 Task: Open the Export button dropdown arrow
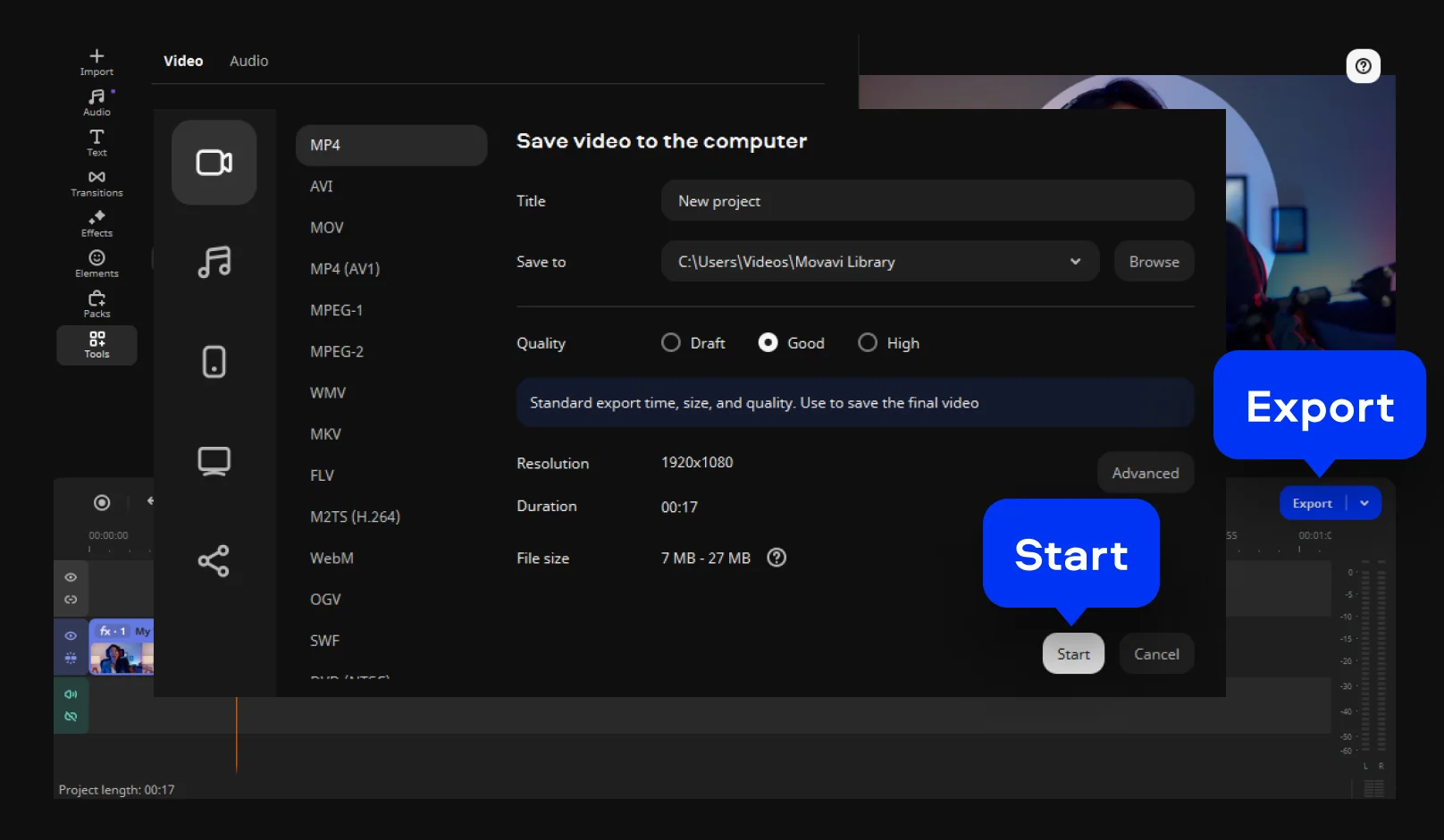[x=1364, y=503]
